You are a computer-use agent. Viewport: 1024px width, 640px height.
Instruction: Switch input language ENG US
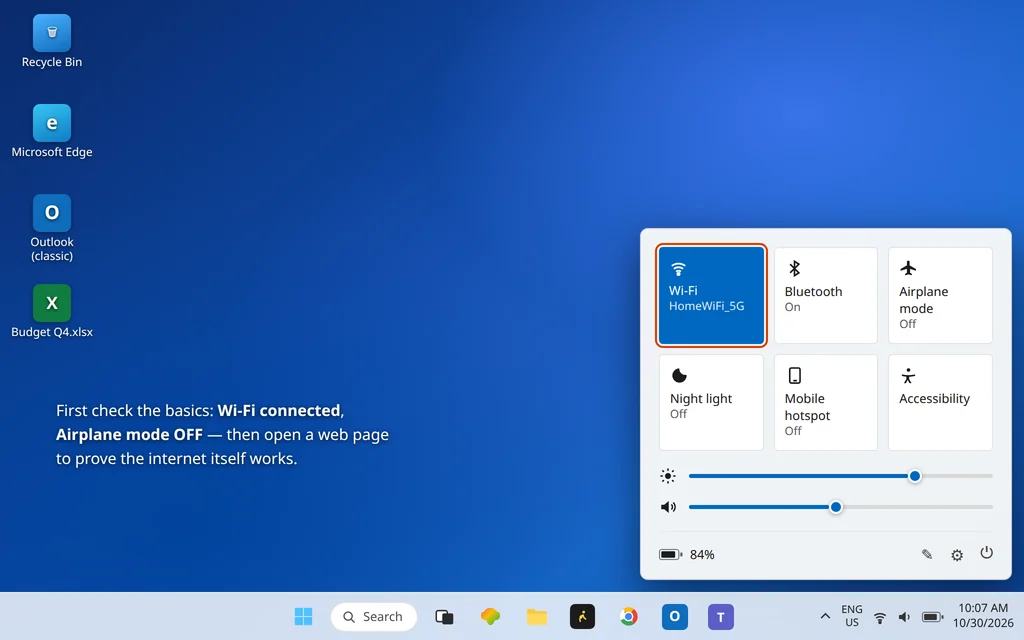click(852, 616)
